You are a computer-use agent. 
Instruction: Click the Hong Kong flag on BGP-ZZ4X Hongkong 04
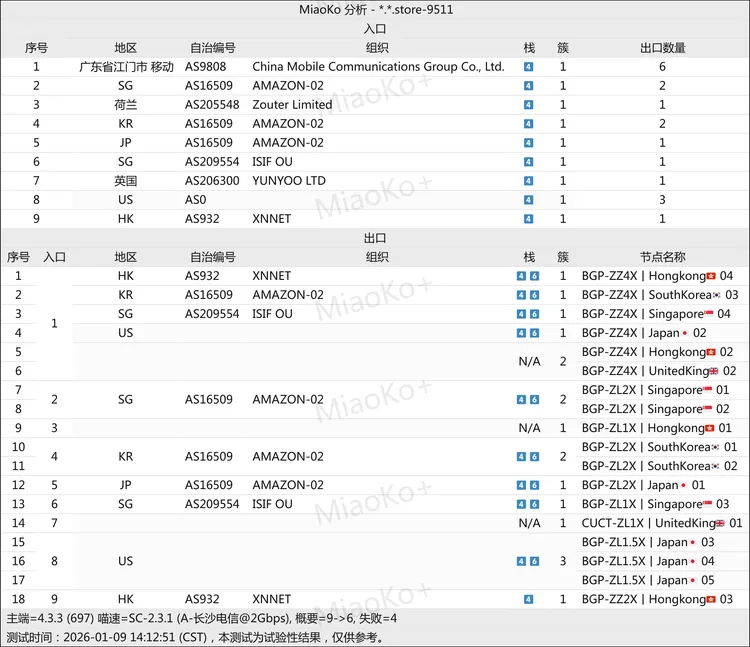tap(711, 276)
